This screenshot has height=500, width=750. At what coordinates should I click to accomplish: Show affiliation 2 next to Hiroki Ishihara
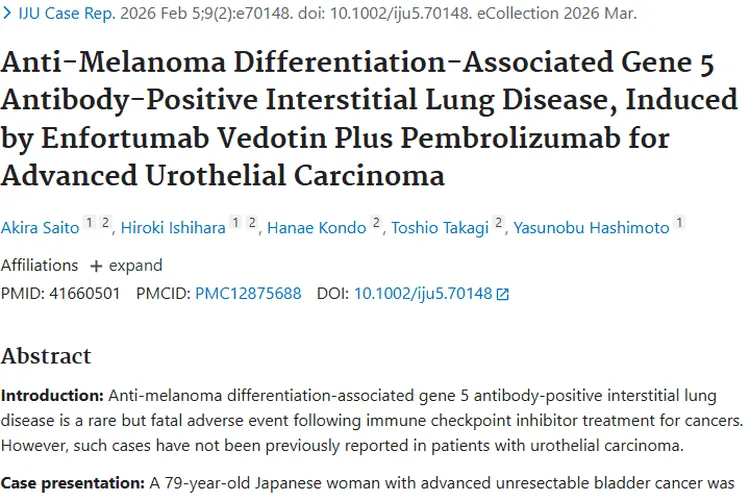(x=253, y=224)
